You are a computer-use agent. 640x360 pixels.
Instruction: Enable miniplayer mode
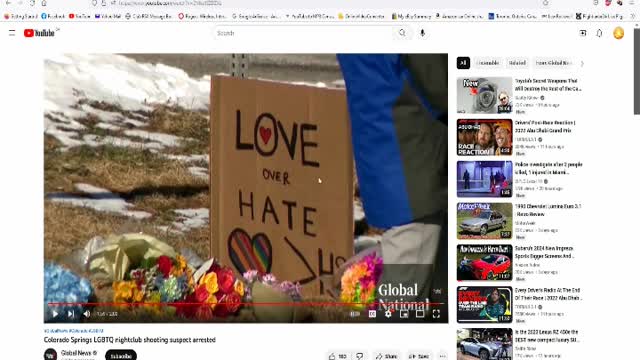tap(404, 313)
